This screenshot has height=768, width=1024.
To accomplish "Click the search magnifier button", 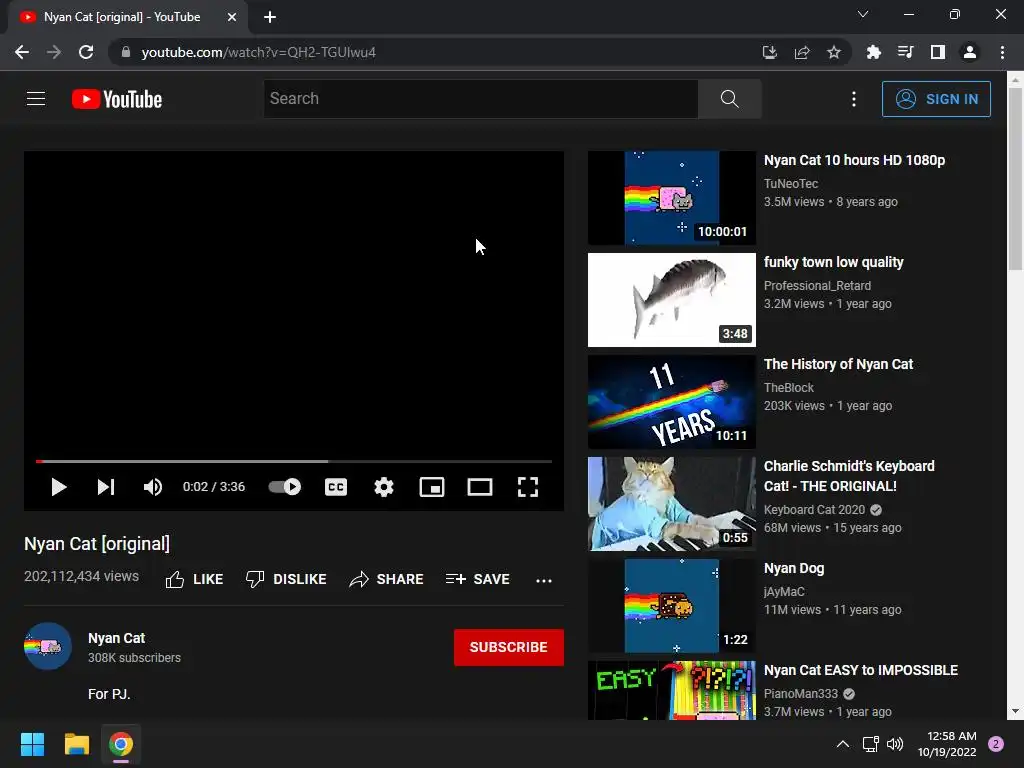I will point(729,99).
